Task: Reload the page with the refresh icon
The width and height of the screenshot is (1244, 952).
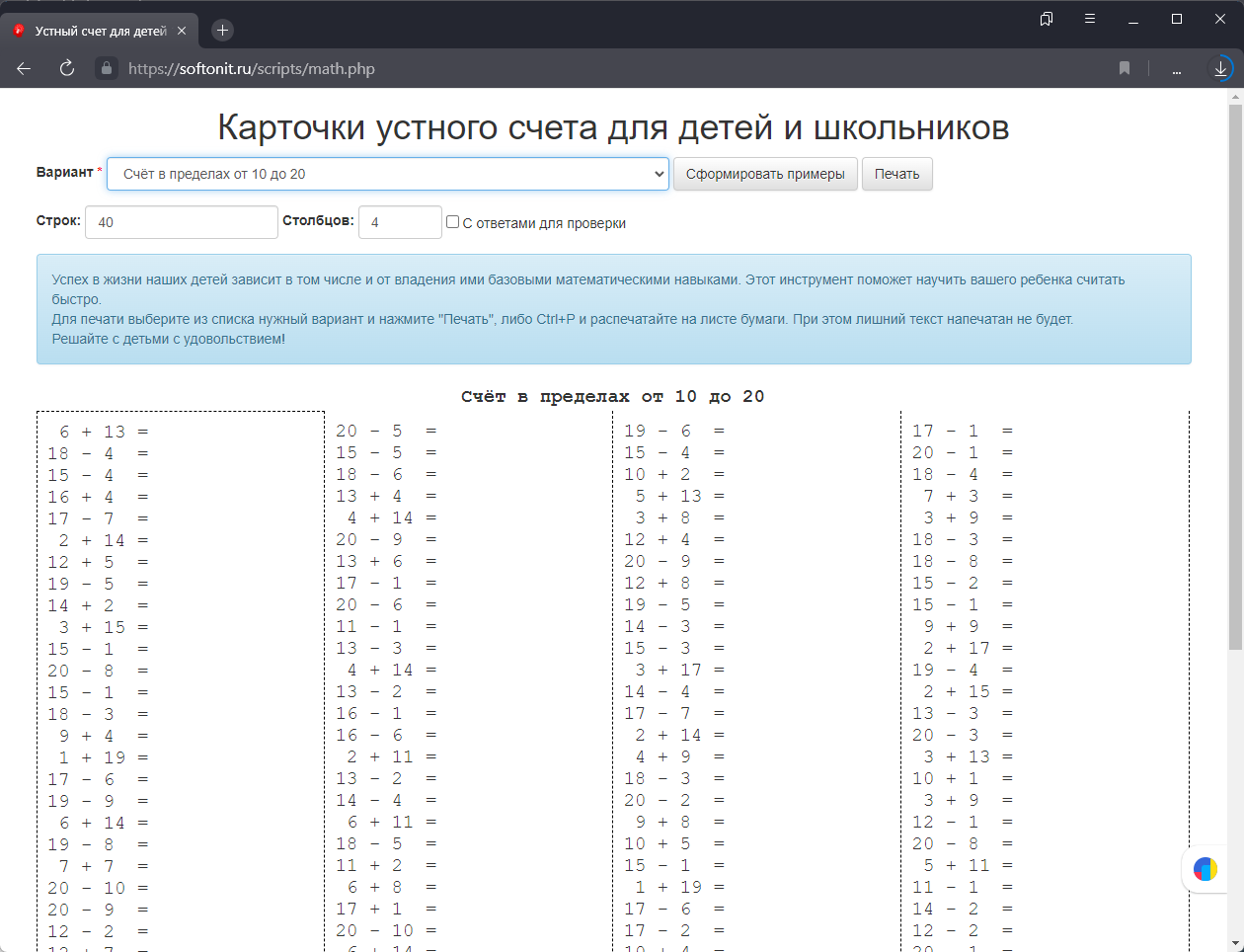Action: click(x=67, y=68)
